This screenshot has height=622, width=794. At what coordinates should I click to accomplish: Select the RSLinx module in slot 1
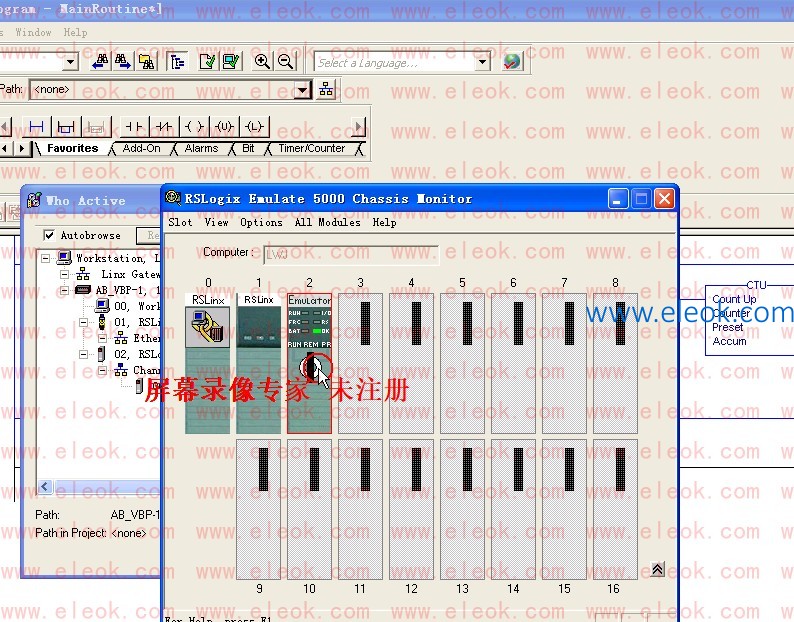(x=259, y=364)
